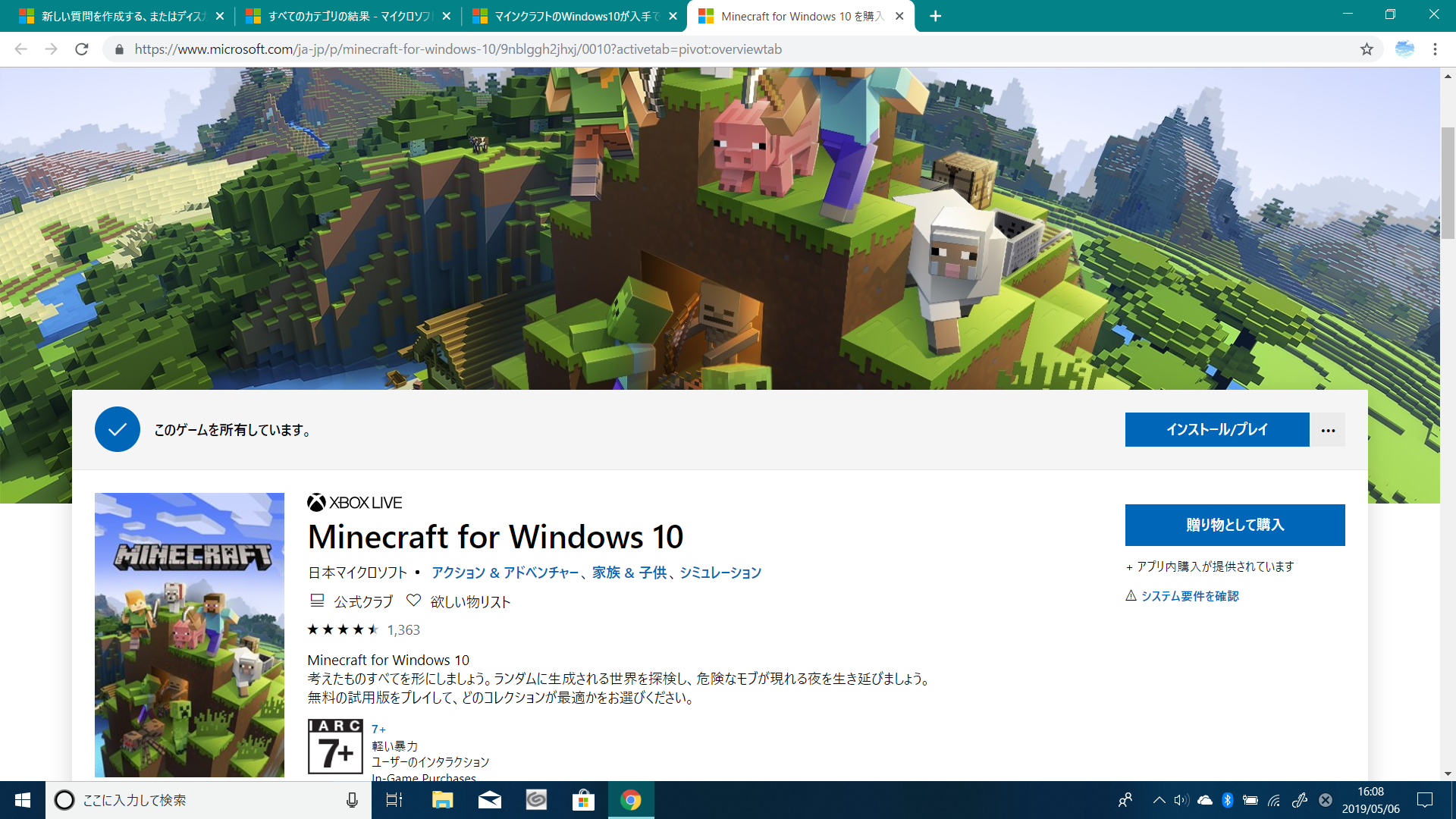View site security lock info
1456x819 pixels.
119,49
